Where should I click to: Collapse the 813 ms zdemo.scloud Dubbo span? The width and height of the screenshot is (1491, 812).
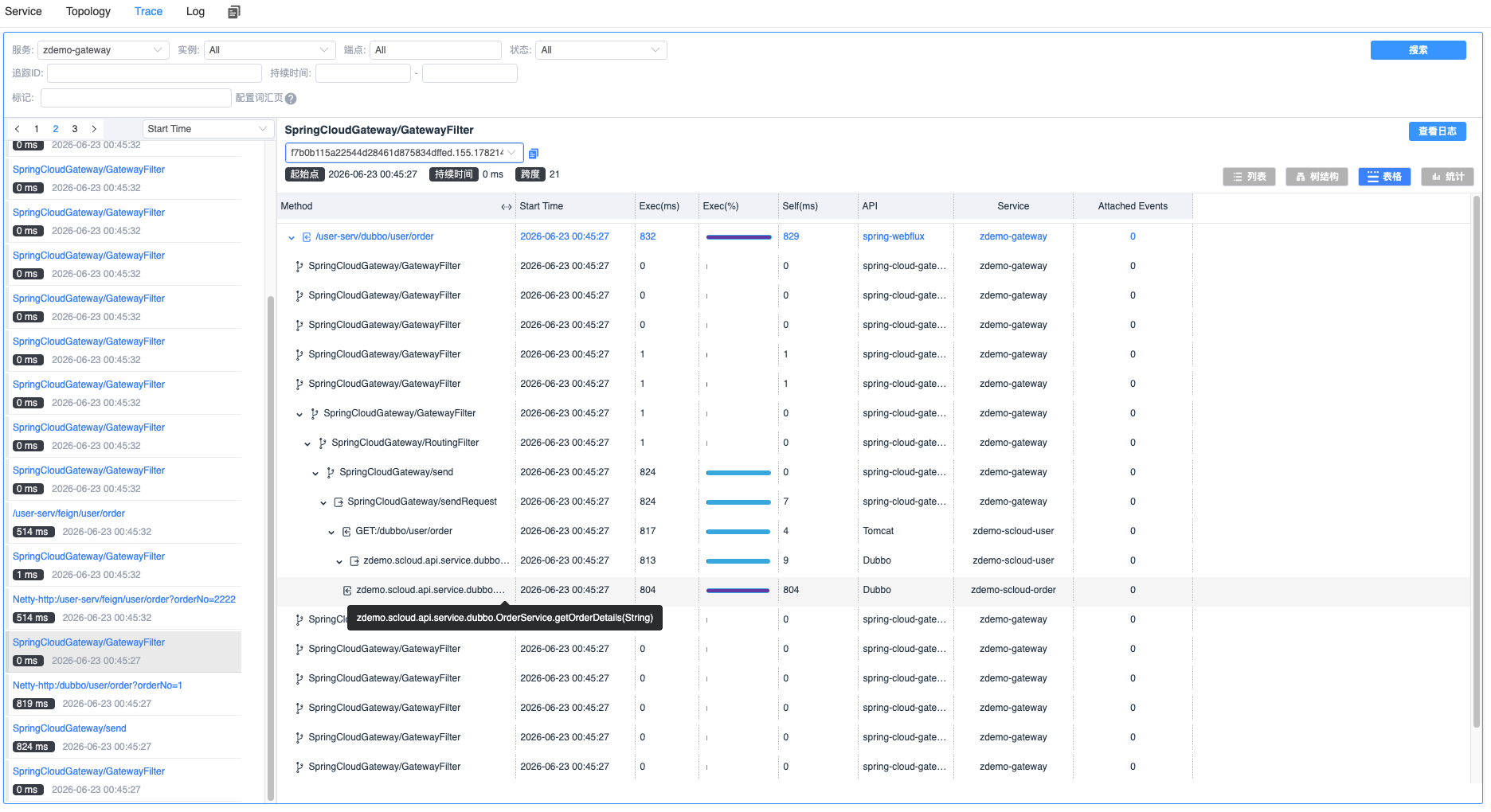coord(339,561)
